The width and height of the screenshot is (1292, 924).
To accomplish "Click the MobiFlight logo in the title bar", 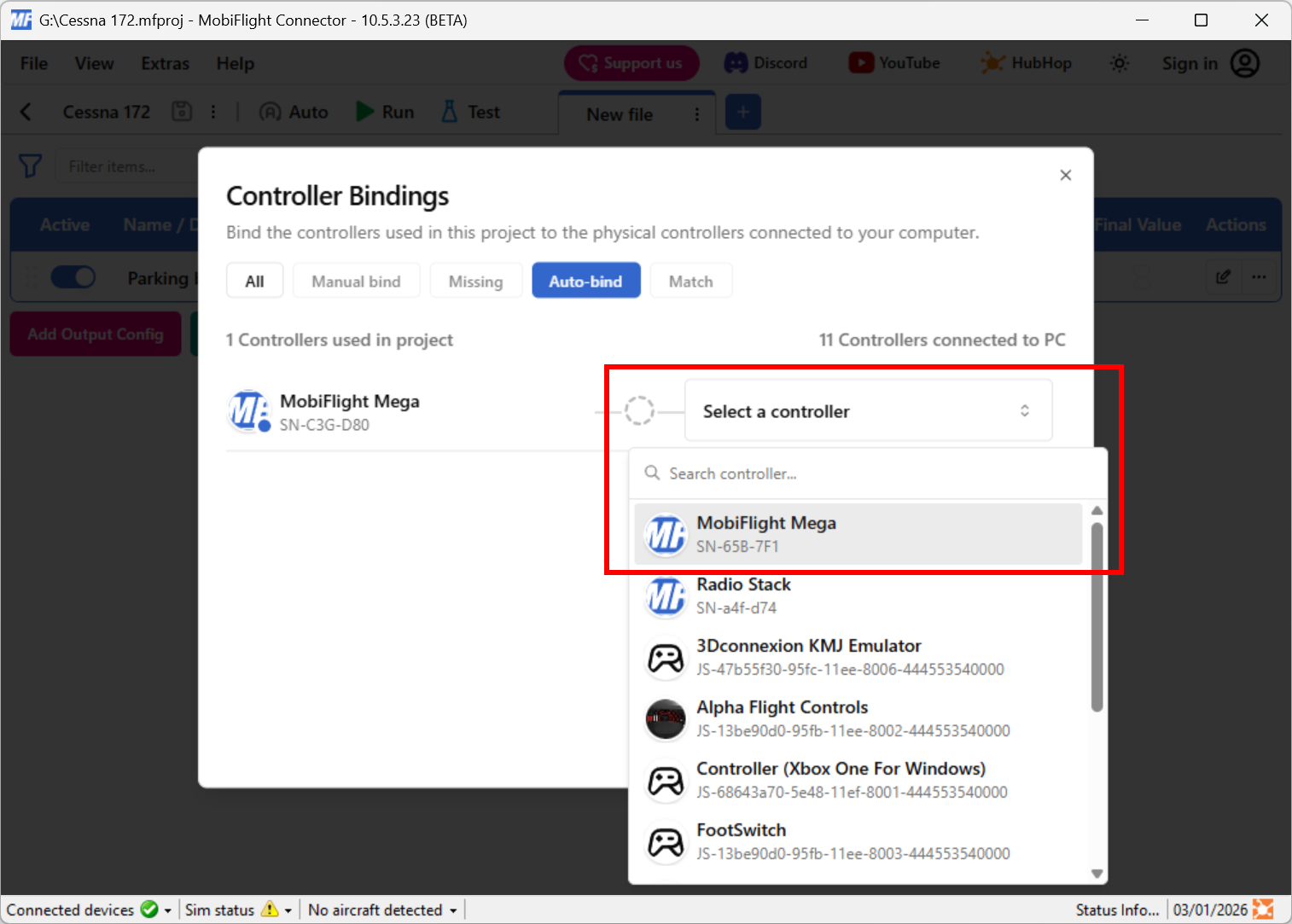I will 20,19.
